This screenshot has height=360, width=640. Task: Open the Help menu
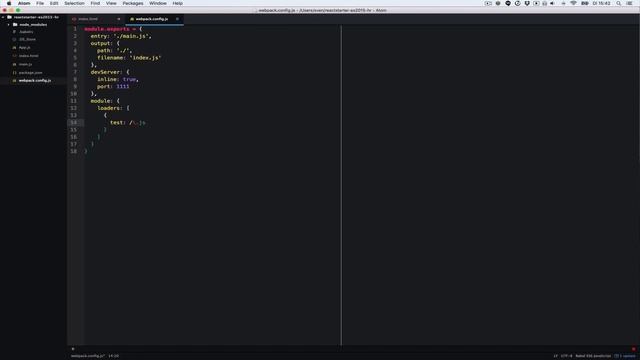(x=178, y=3)
